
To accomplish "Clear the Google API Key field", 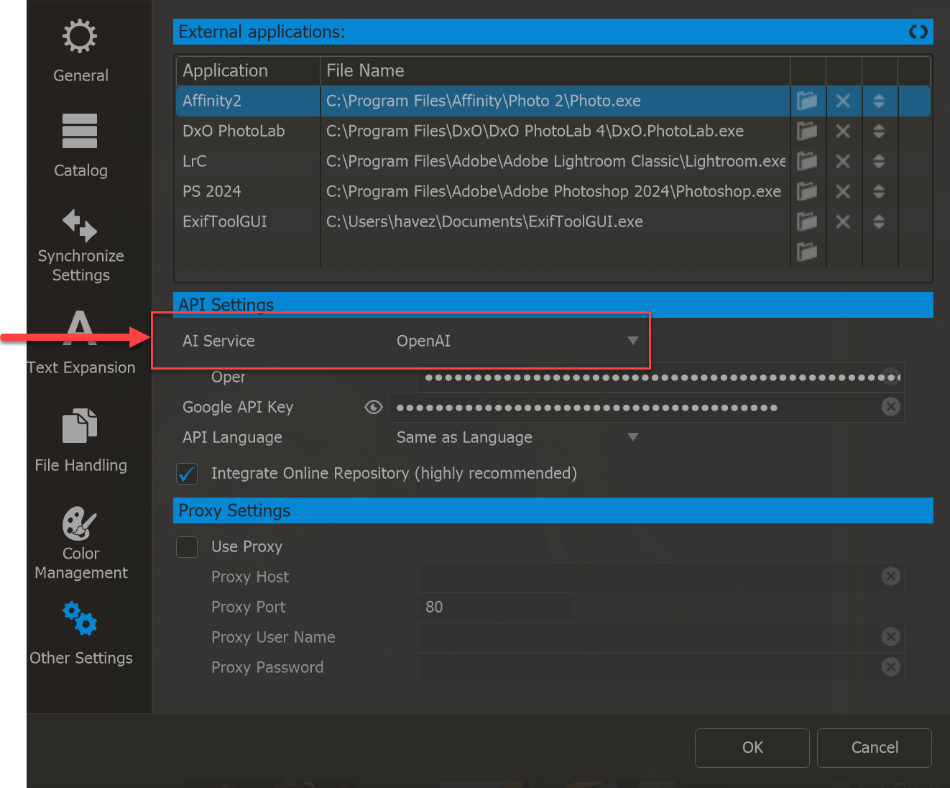I will click(x=891, y=407).
